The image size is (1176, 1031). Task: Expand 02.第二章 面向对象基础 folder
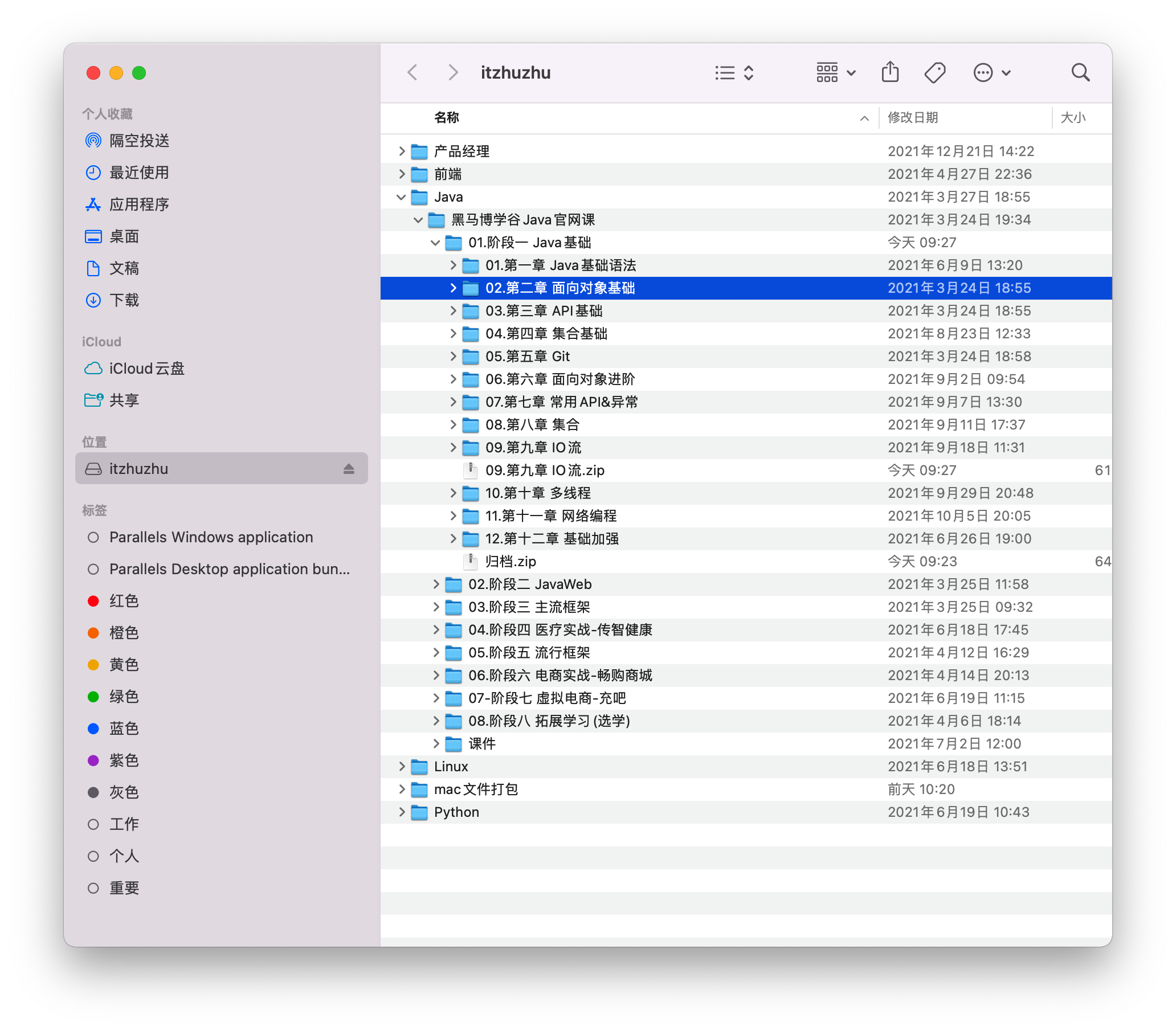click(x=453, y=288)
